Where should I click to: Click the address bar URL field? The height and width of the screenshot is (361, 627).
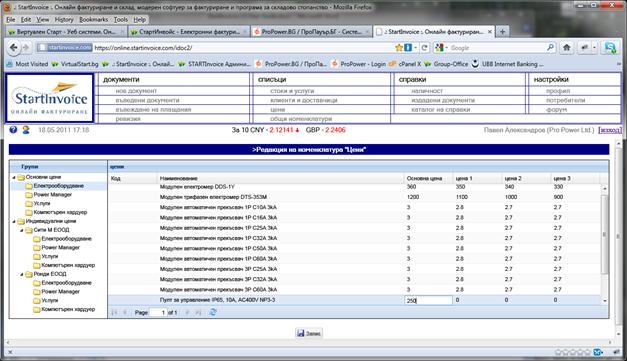(x=244, y=48)
